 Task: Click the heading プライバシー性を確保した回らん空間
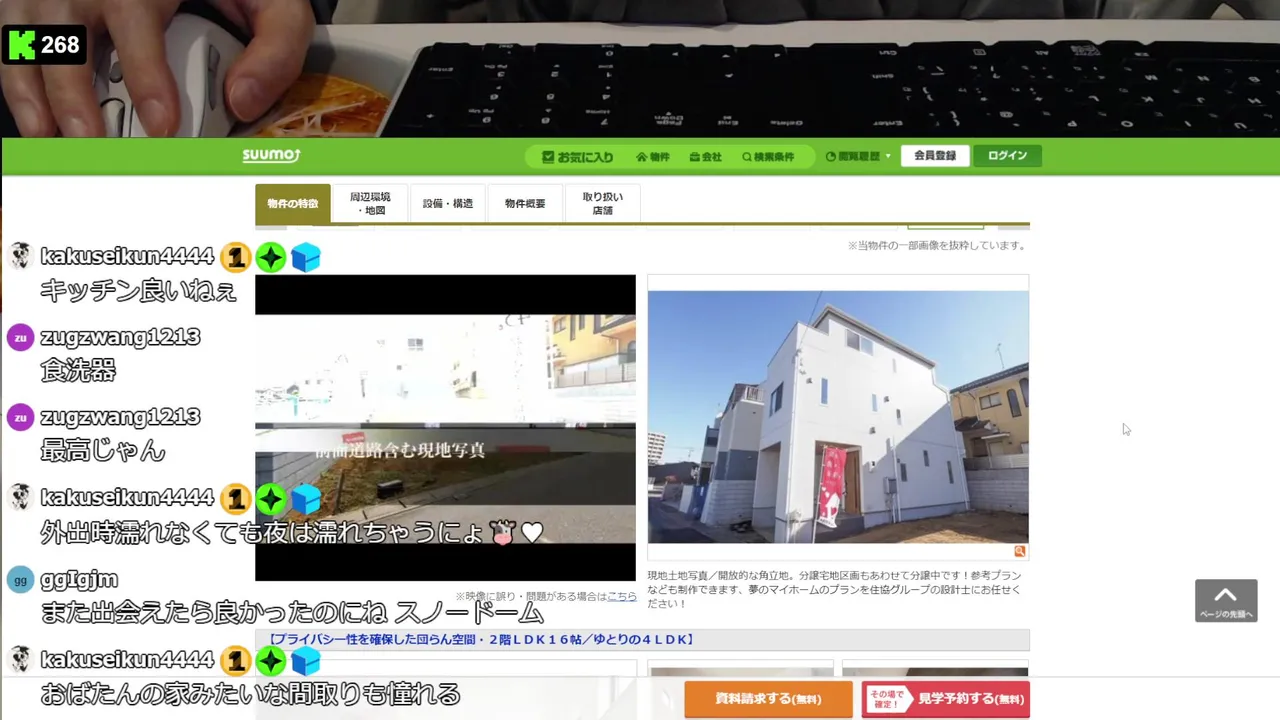click(480, 640)
